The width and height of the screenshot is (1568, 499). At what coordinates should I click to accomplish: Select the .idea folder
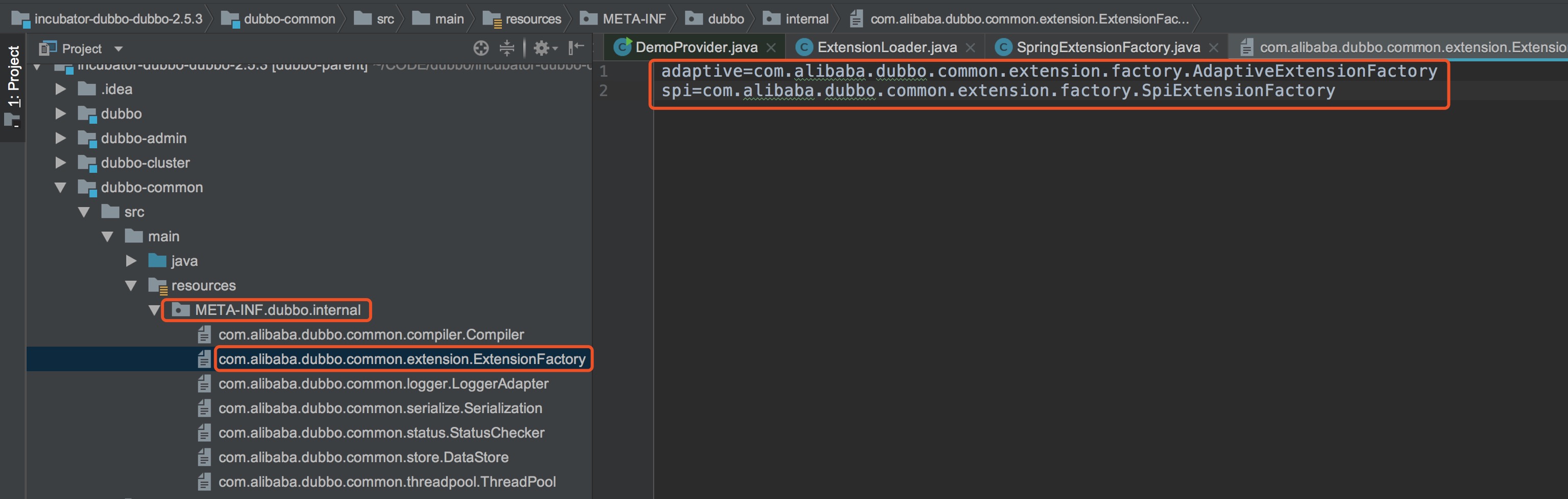(x=117, y=89)
